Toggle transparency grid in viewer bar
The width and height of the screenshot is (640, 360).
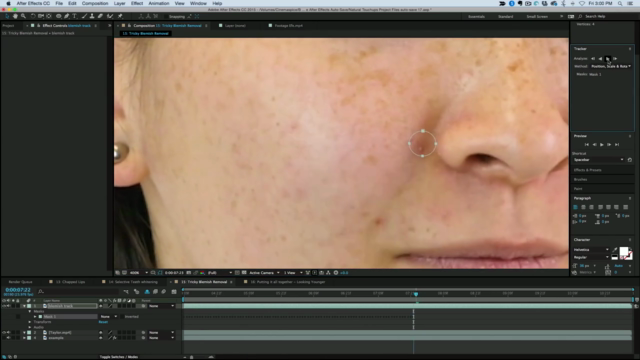tap(244, 273)
